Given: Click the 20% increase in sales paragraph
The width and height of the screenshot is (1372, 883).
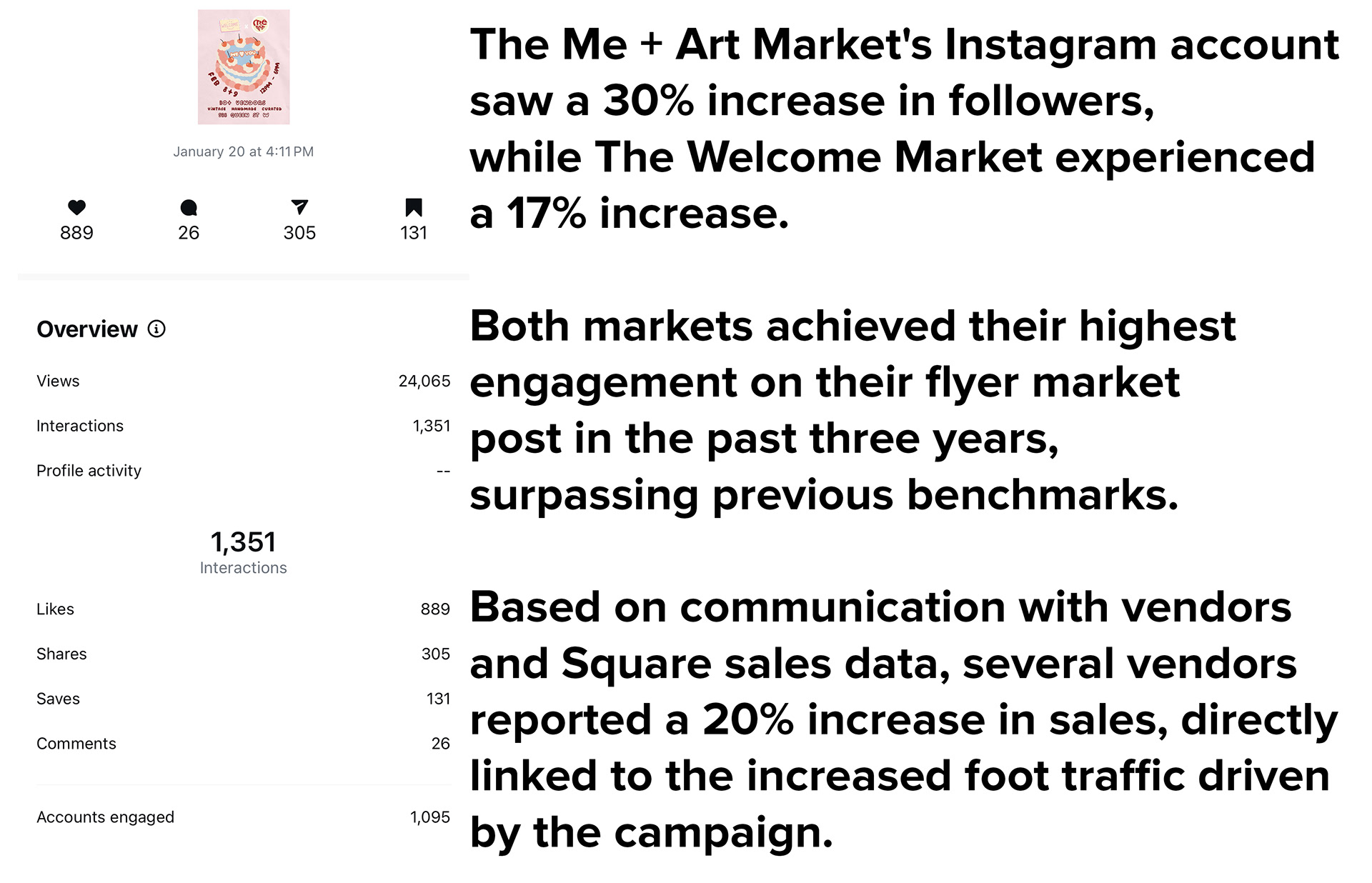Looking at the screenshot, I should coord(903,720).
